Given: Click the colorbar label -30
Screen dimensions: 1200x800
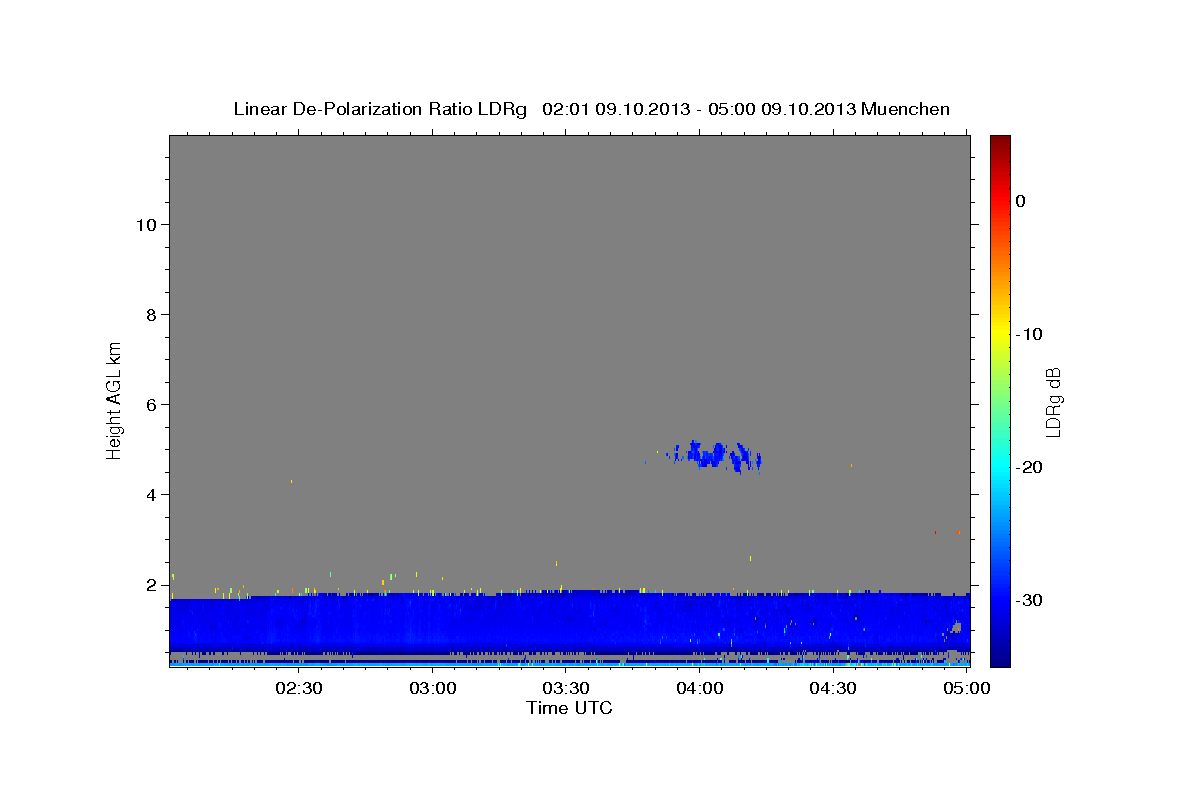Looking at the screenshot, I should [x=1030, y=600].
